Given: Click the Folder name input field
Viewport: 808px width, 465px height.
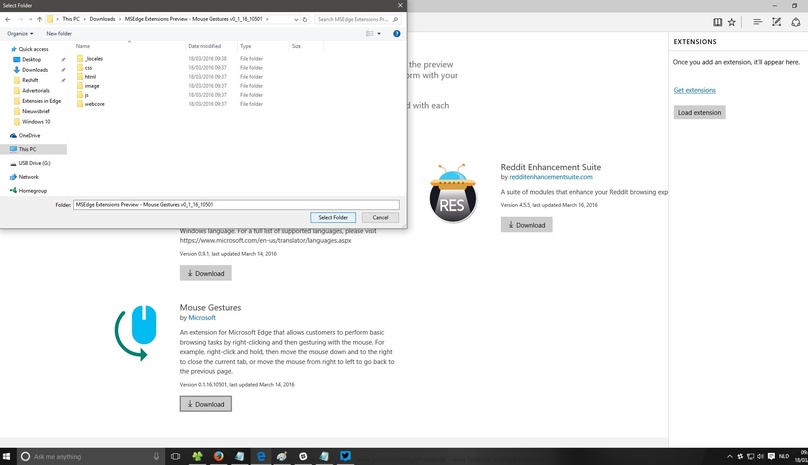Looking at the screenshot, I should 236,205.
